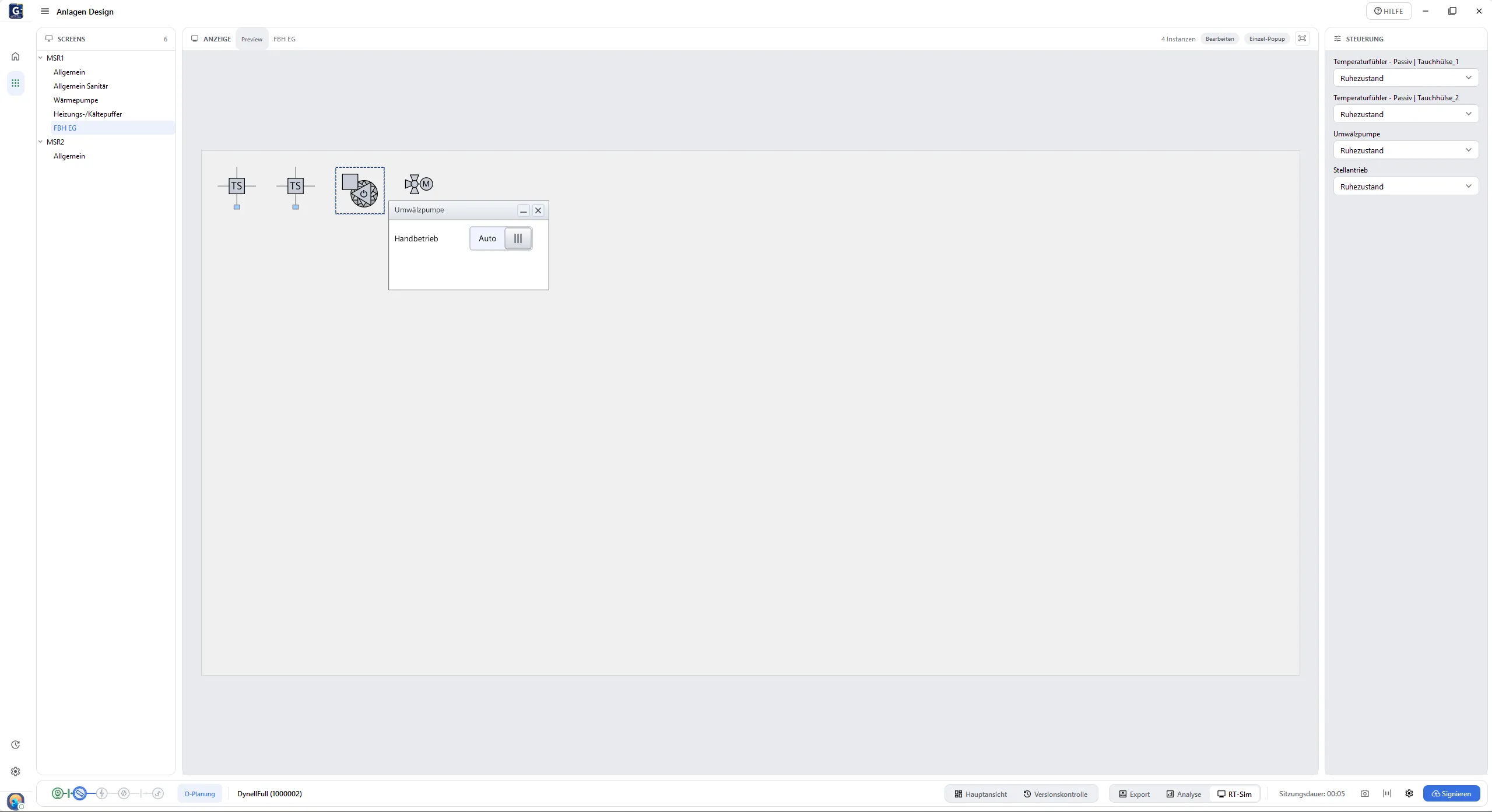Open sidebar settings gear at bottom left
1492x812 pixels.
tap(16, 771)
